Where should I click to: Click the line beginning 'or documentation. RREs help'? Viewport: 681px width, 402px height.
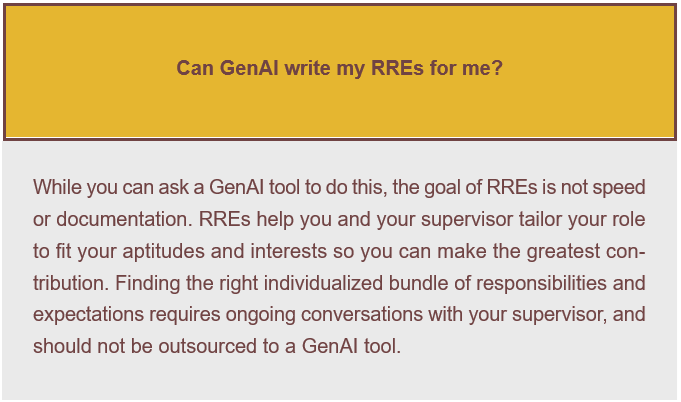pyautogui.click(x=340, y=219)
